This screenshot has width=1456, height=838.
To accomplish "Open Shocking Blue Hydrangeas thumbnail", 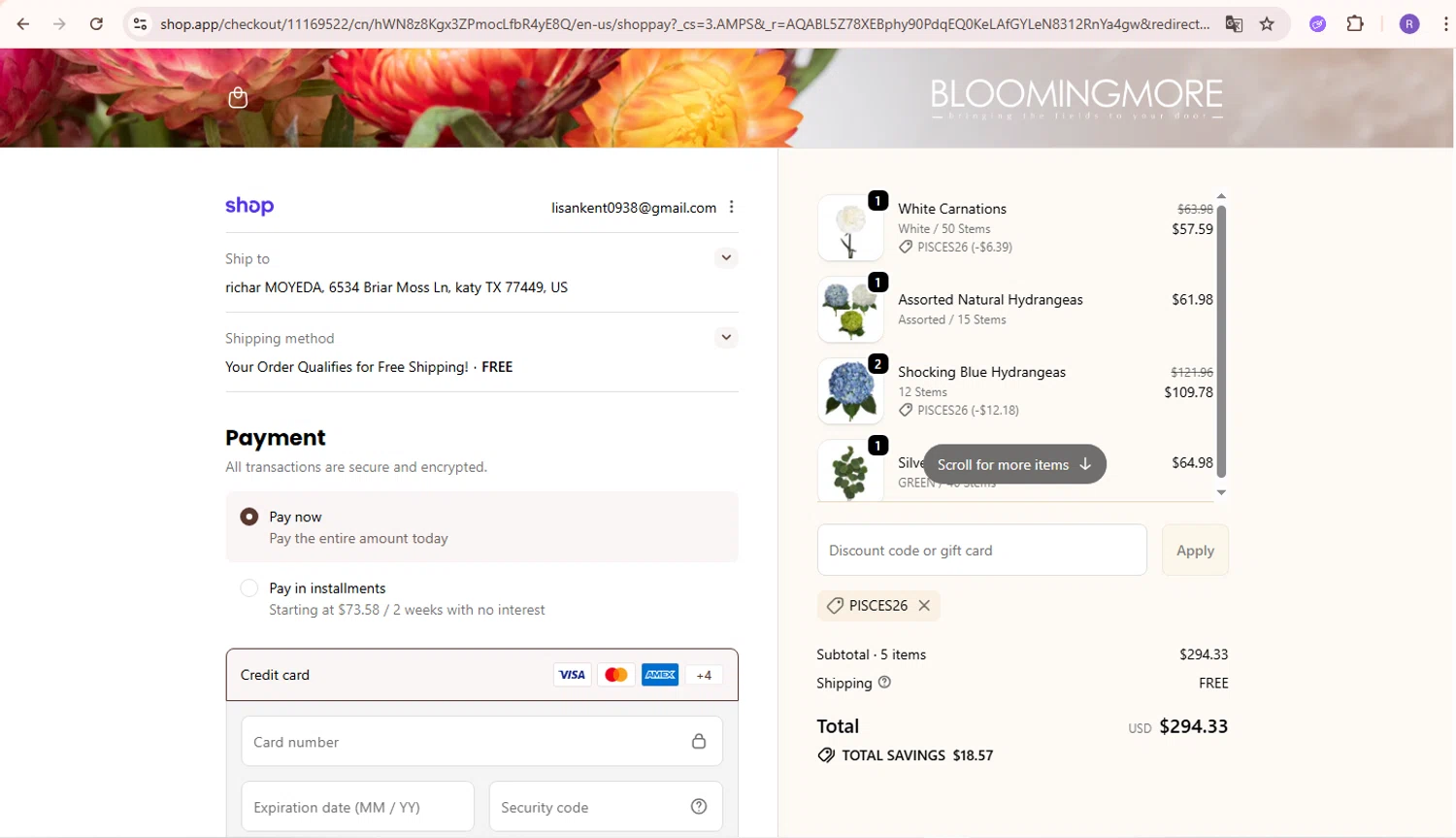I will (x=850, y=390).
